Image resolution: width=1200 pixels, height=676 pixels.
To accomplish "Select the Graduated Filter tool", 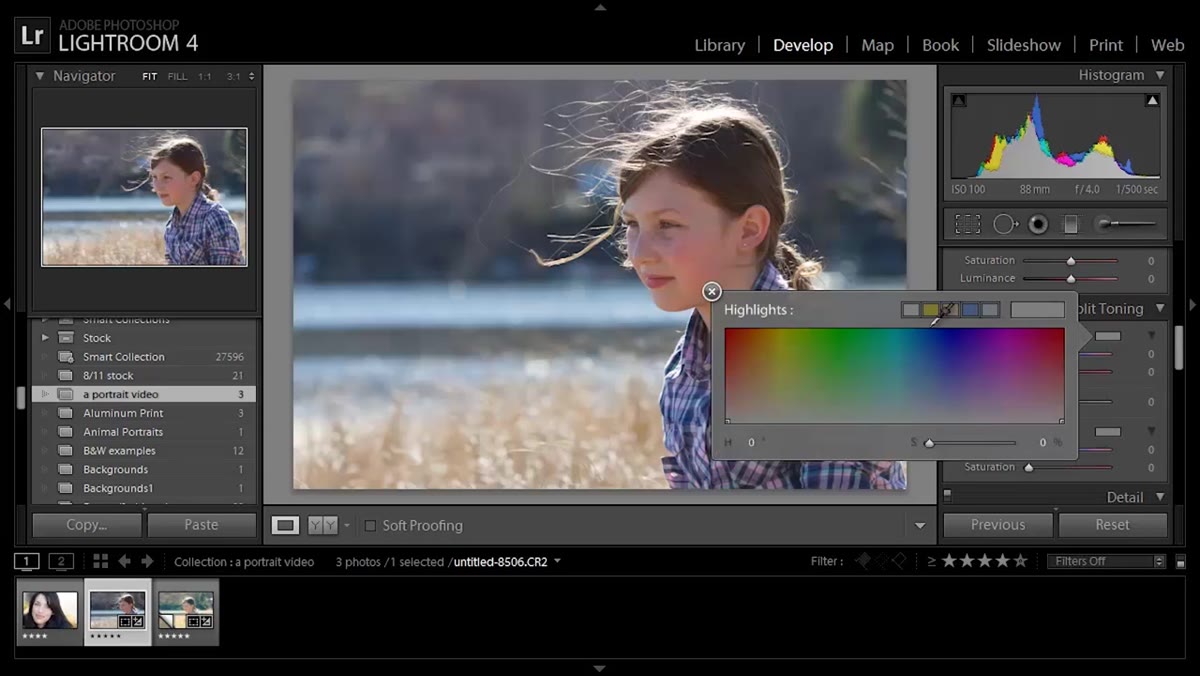I will 1070,224.
